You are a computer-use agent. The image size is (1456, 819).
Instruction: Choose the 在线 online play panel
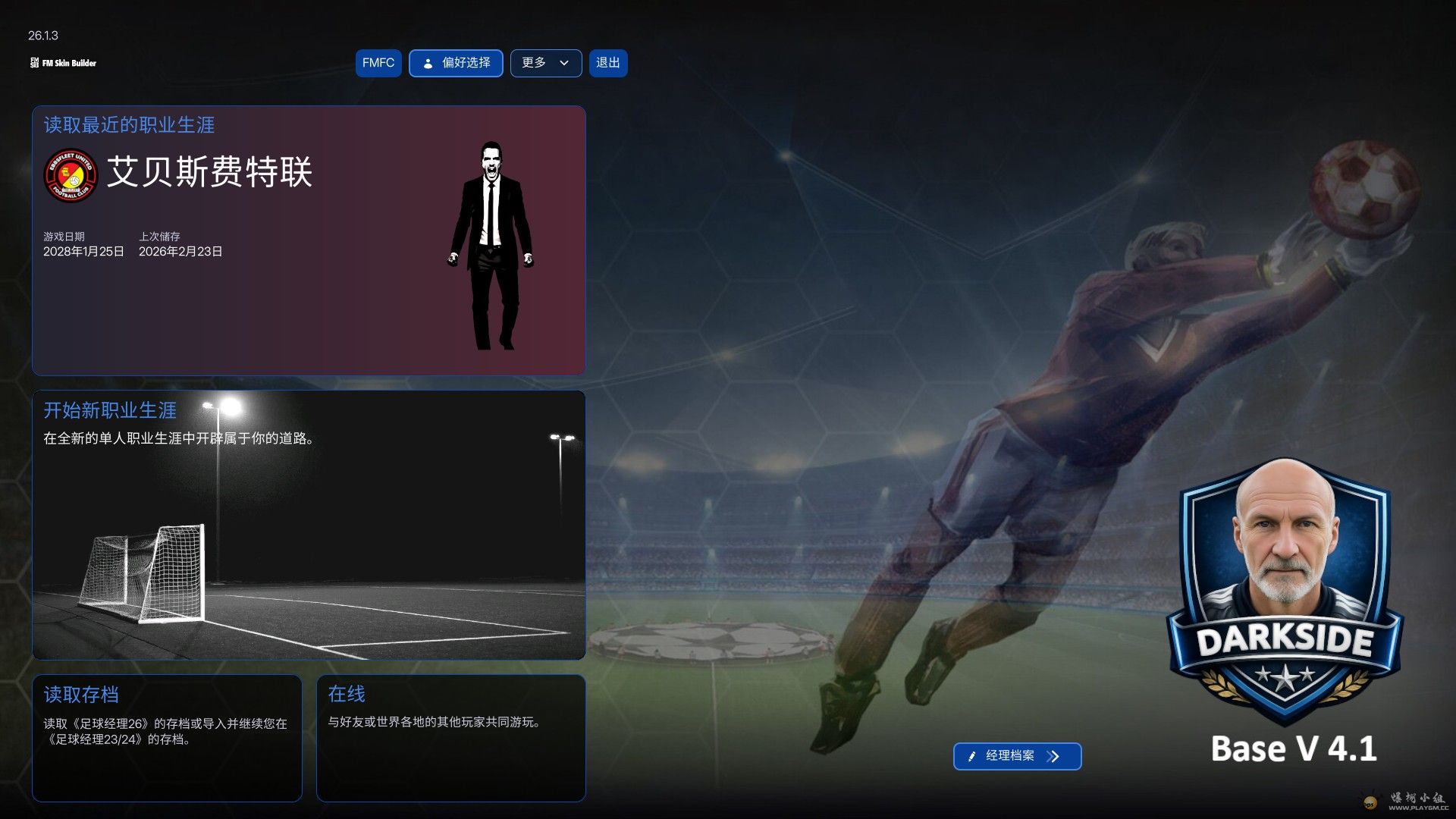[450, 737]
